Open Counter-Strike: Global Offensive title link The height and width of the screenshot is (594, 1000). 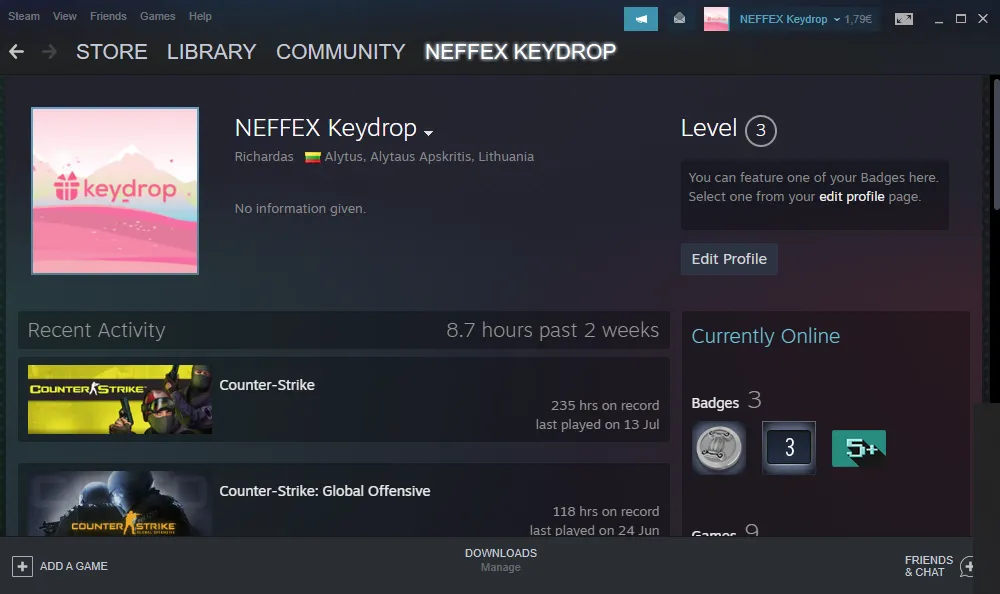pyautogui.click(x=325, y=491)
